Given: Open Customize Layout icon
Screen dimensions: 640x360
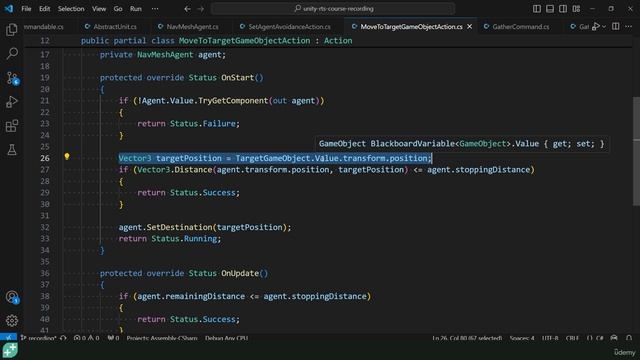Looking at the screenshot, I should tap(576, 9).
